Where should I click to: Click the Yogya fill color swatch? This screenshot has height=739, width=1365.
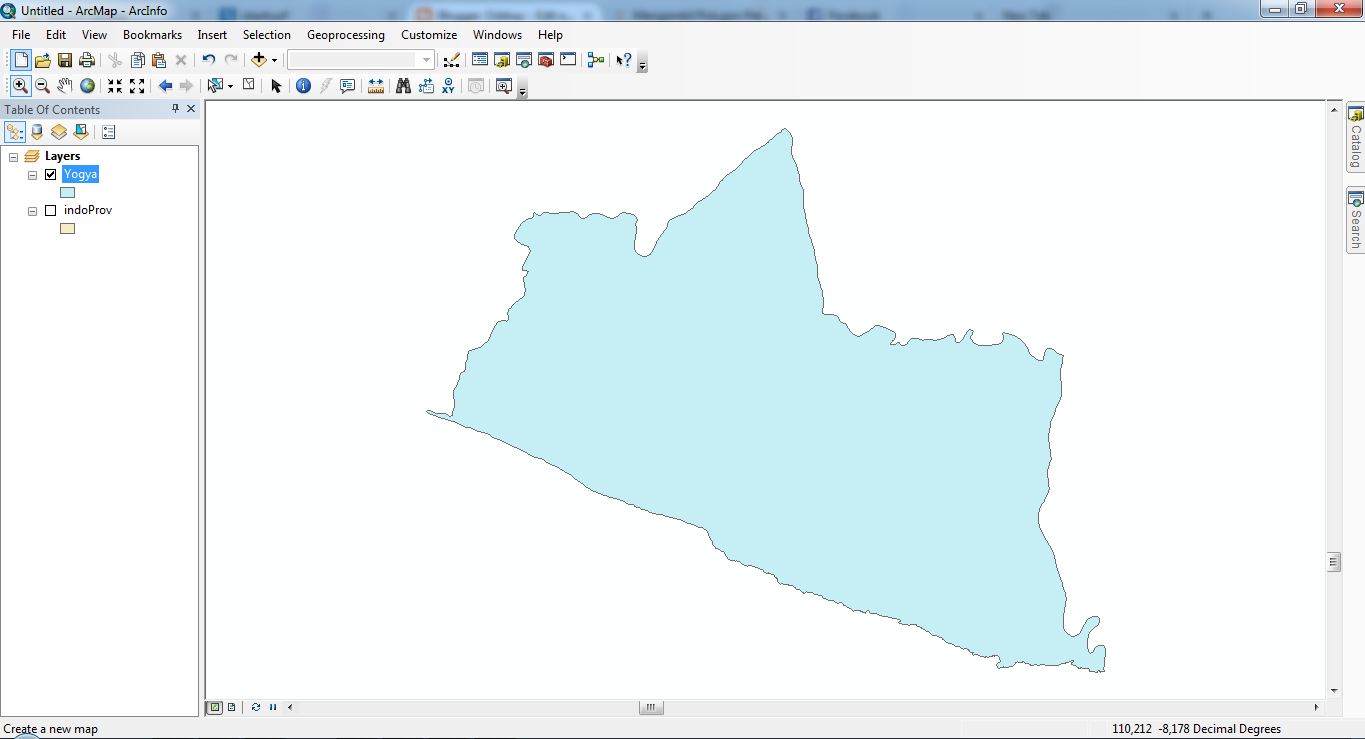pyautogui.click(x=67, y=192)
